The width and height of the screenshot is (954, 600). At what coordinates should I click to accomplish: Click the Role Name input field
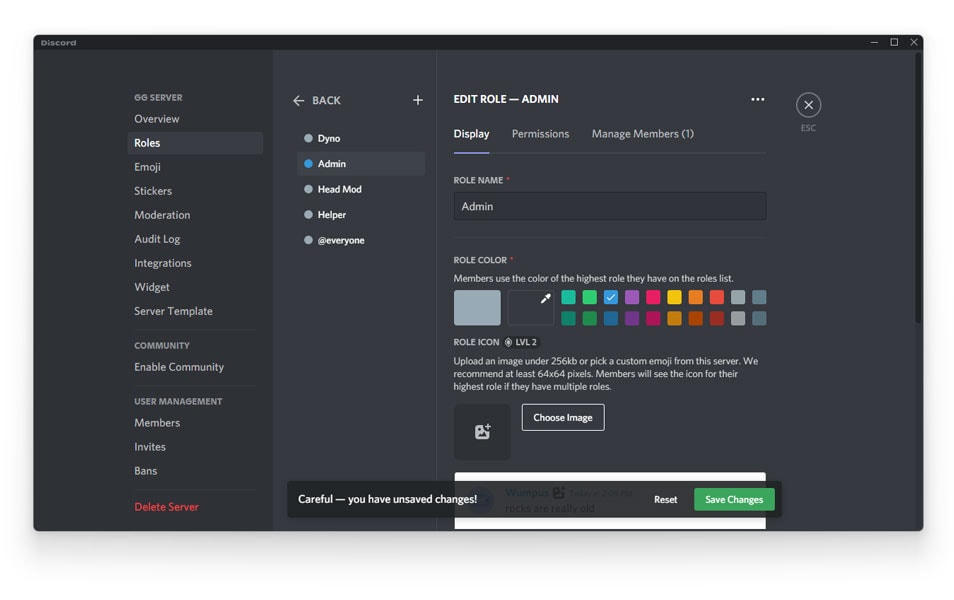610,206
